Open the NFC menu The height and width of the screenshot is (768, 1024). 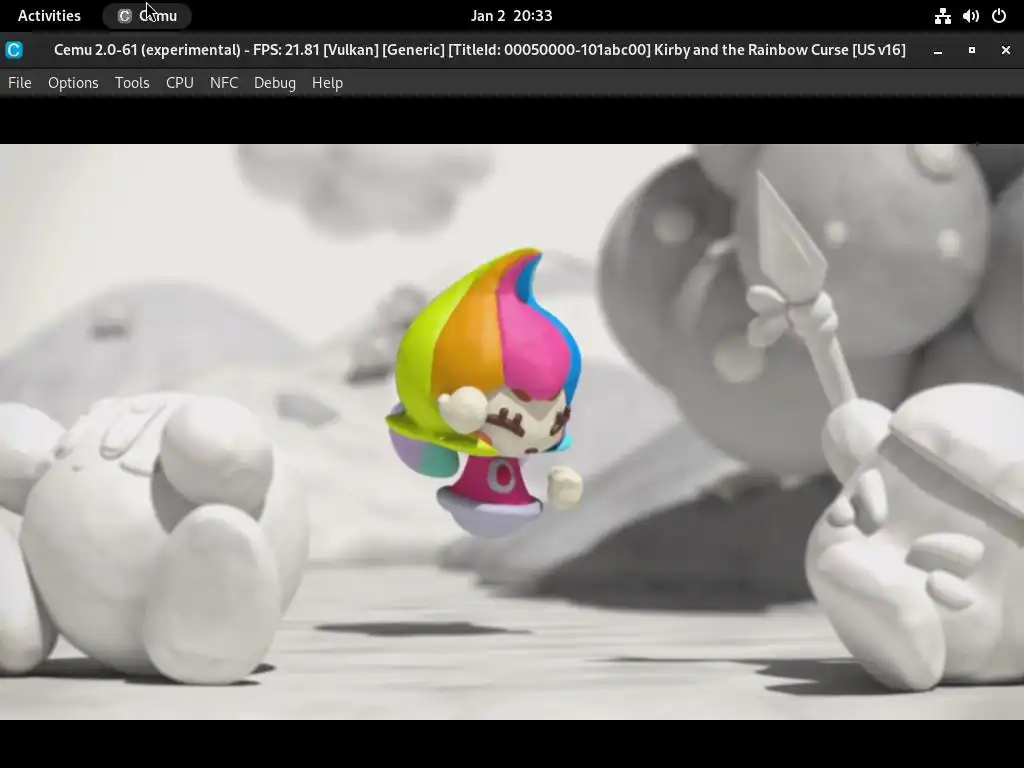point(224,83)
